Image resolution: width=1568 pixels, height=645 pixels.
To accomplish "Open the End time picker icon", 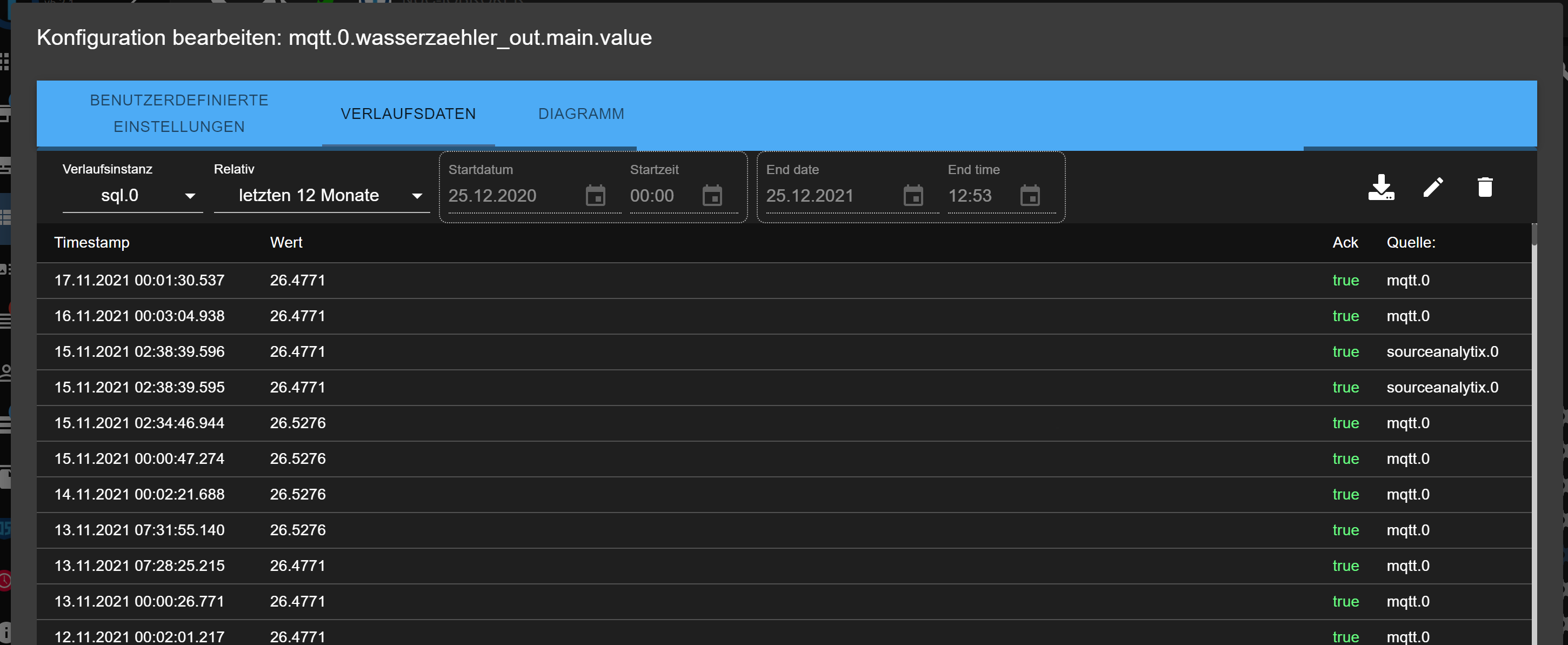I will click(1029, 196).
